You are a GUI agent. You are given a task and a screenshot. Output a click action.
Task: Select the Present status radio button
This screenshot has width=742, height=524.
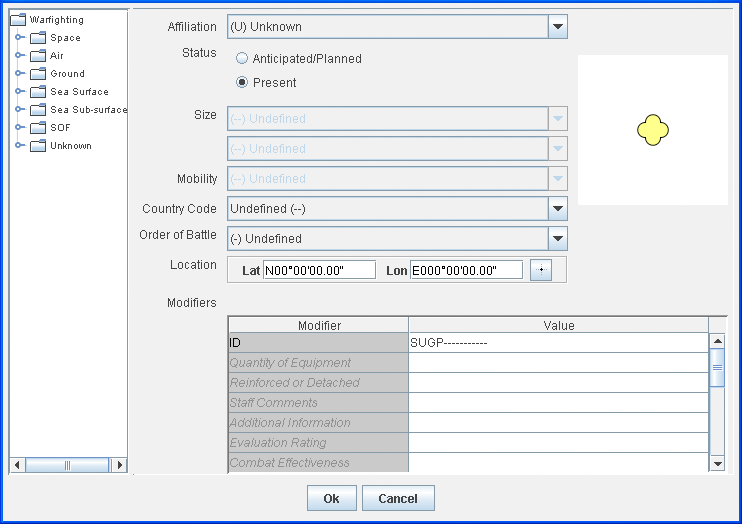242,83
